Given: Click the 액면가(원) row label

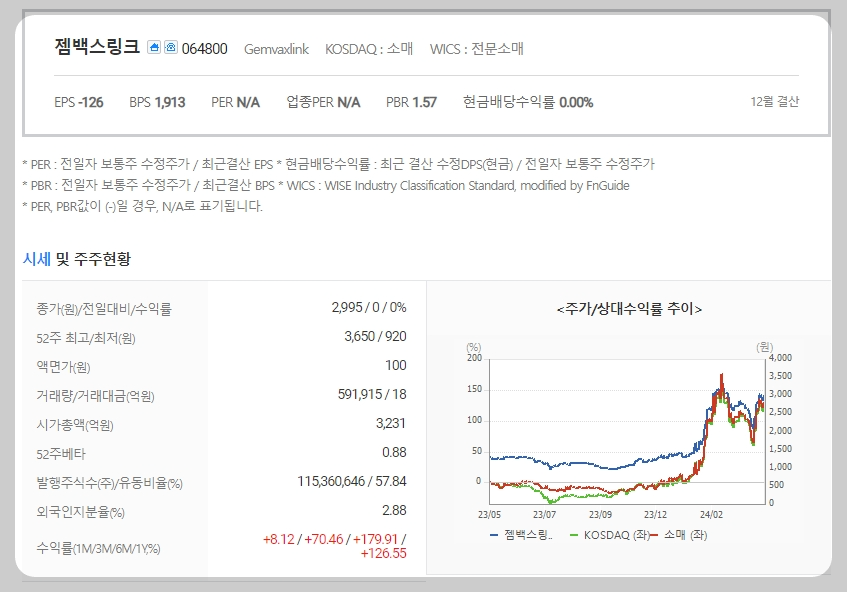Looking at the screenshot, I should (63, 367).
